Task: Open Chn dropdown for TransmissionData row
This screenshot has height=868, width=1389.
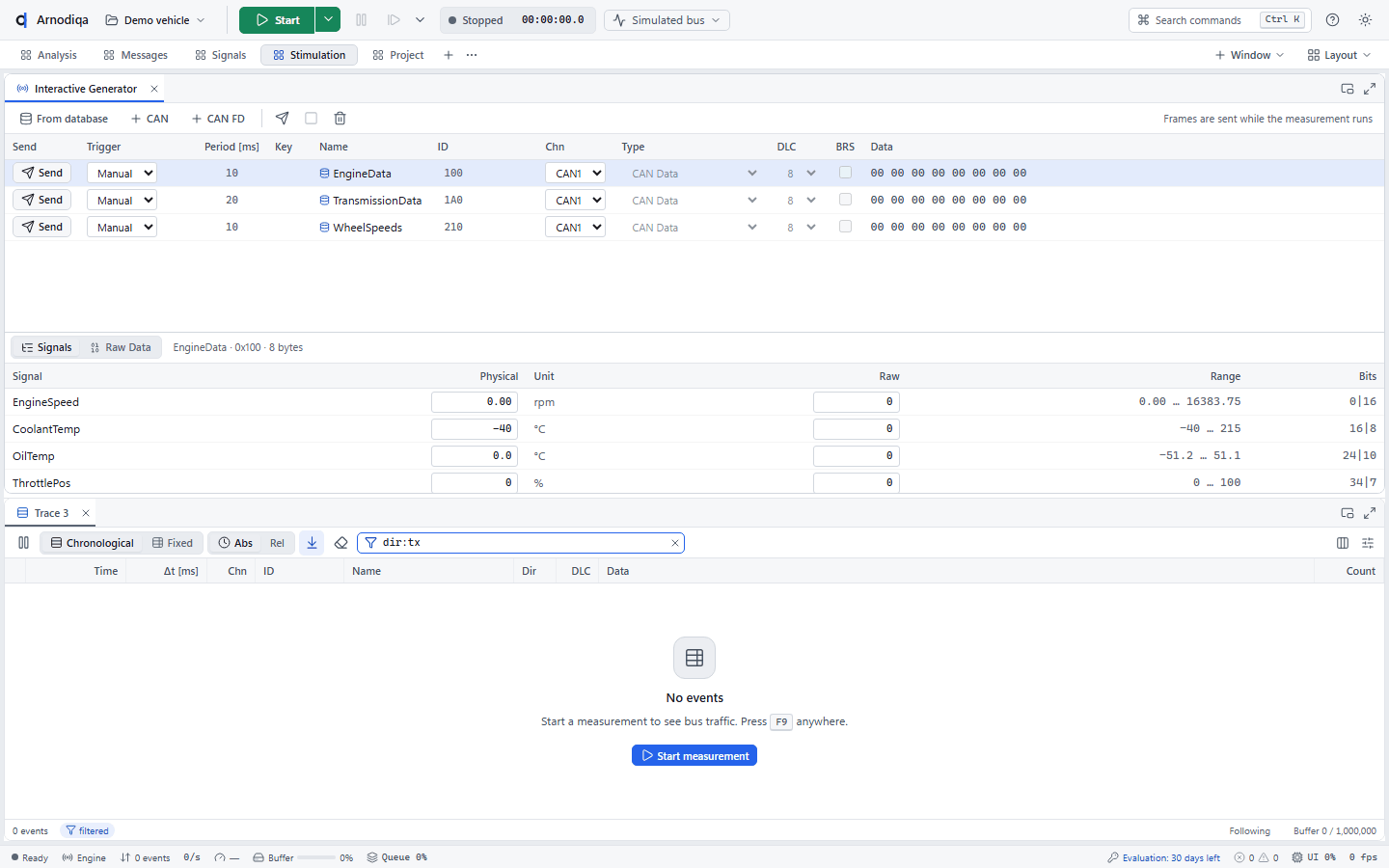Action: (x=575, y=201)
